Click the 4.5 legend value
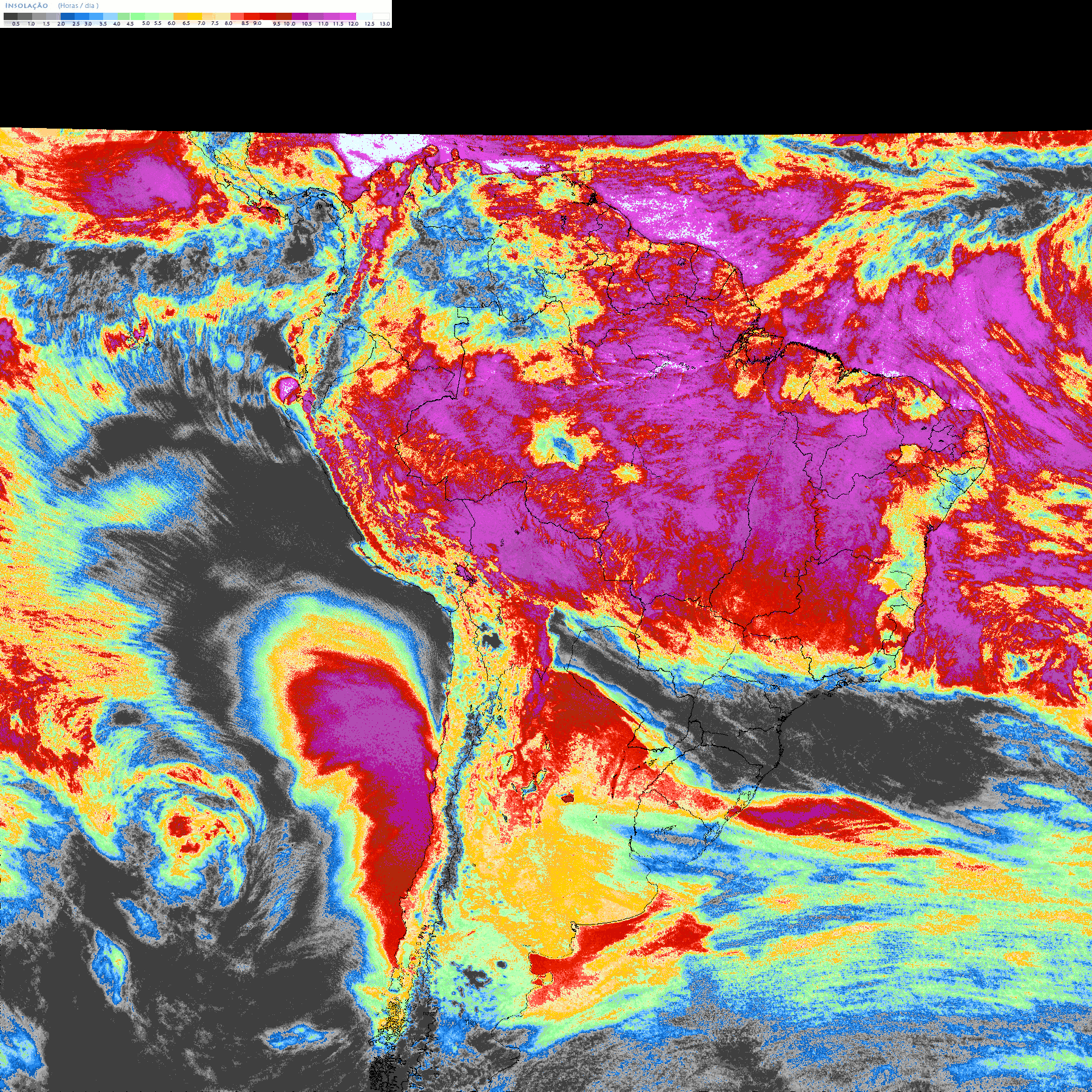The image size is (1092, 1092). point(130,24)
